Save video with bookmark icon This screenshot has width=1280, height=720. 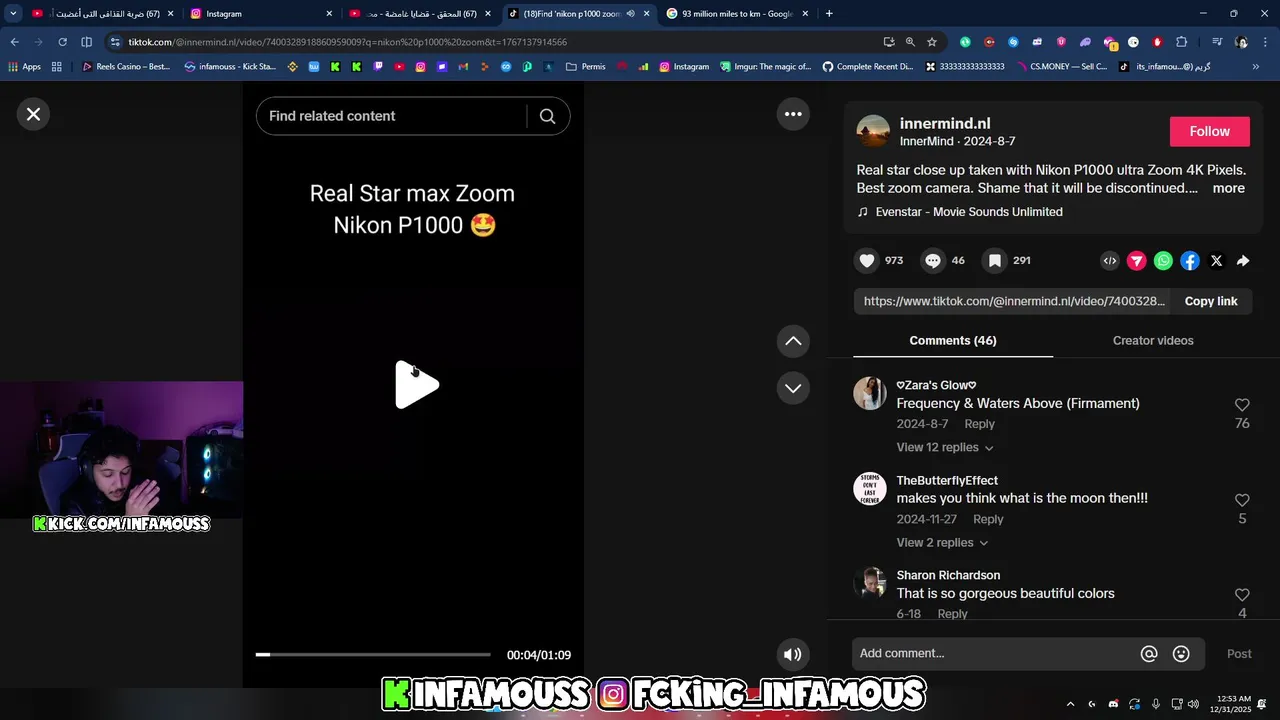click(x=995, y=261)
